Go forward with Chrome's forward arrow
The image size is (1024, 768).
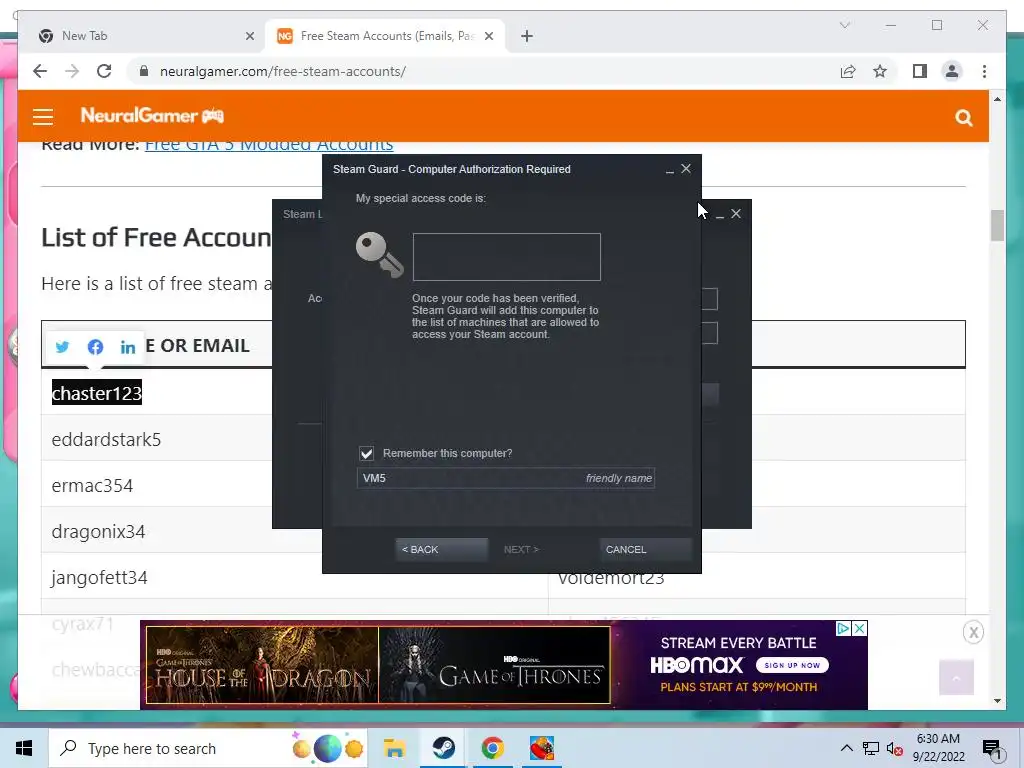point(72,71)
